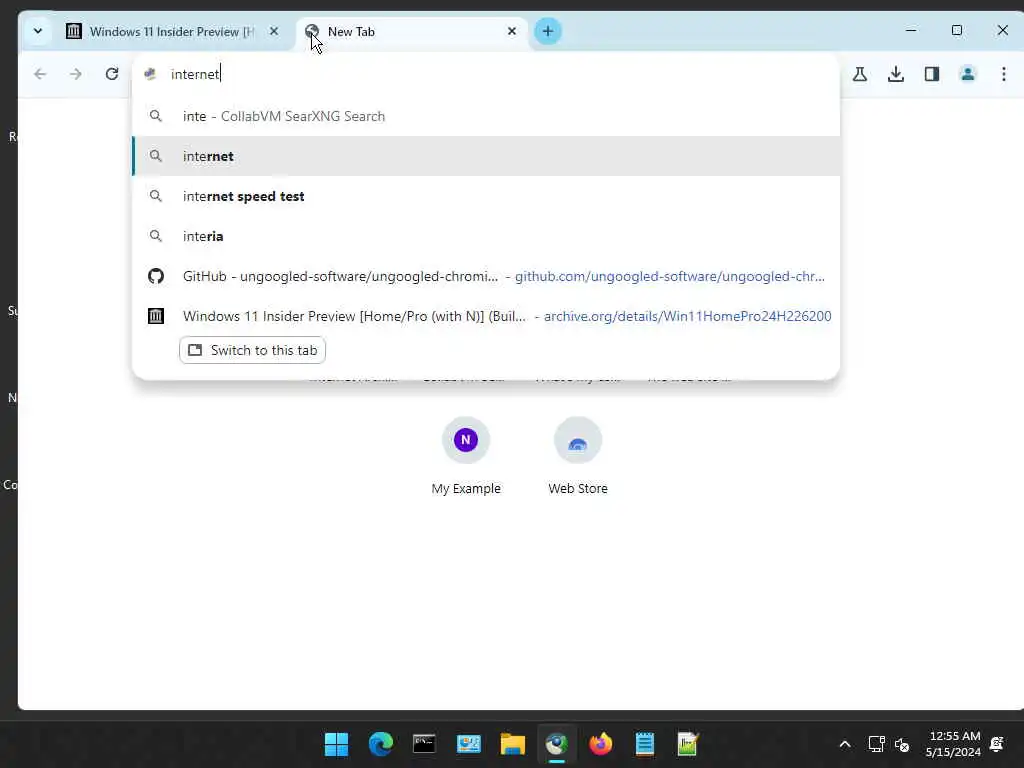Viewport: 1024px width, 768px height.
Task: Open the Control Panel taskbar icon
Action: tap(468, 744)
